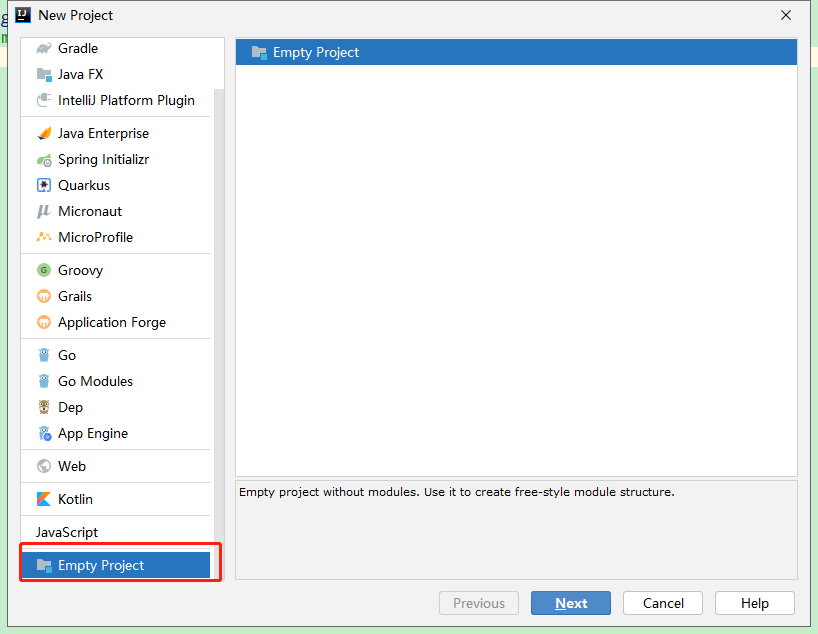The image size is (818, 634).
Task: Click the Dep owl icon
Action: click(44, 408)
